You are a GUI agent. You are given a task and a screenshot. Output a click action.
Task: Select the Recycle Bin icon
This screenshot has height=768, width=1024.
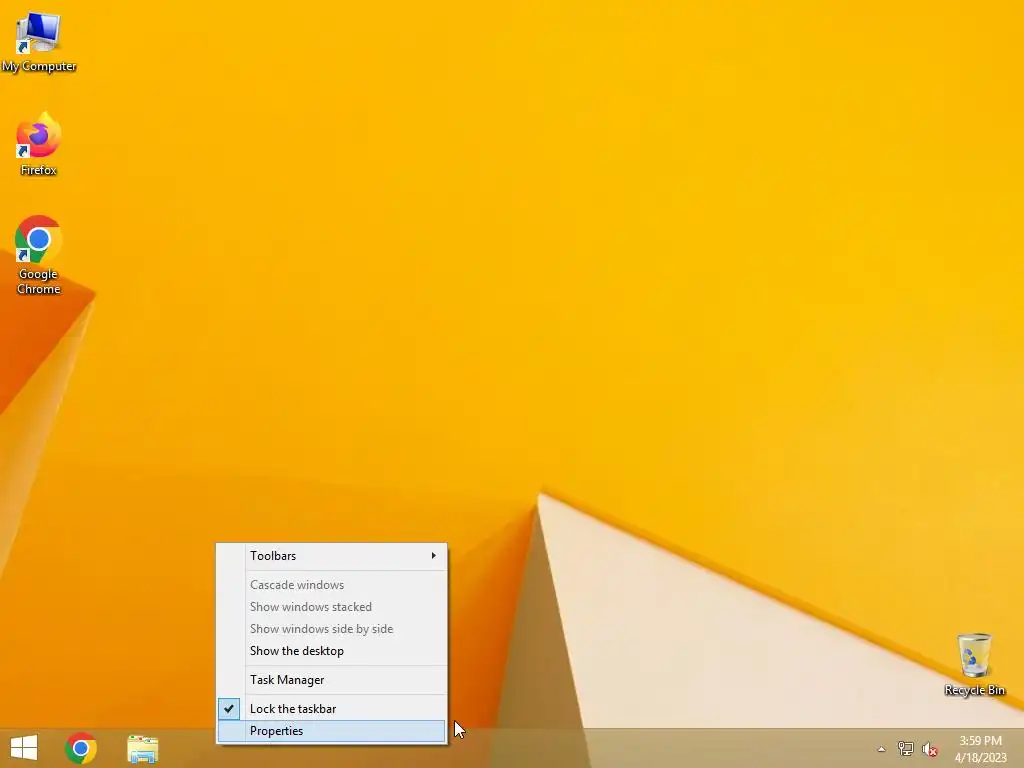coord(974,664)
